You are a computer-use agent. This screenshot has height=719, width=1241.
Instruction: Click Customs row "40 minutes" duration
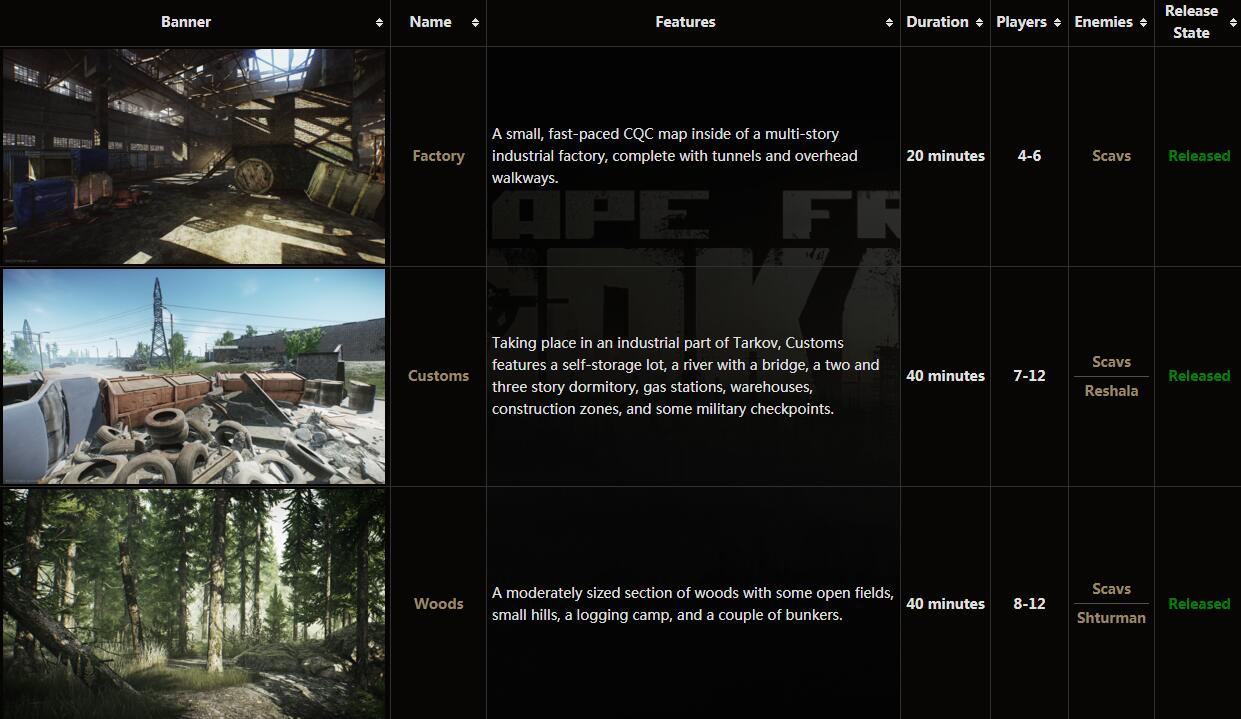(x=945, y=376)
